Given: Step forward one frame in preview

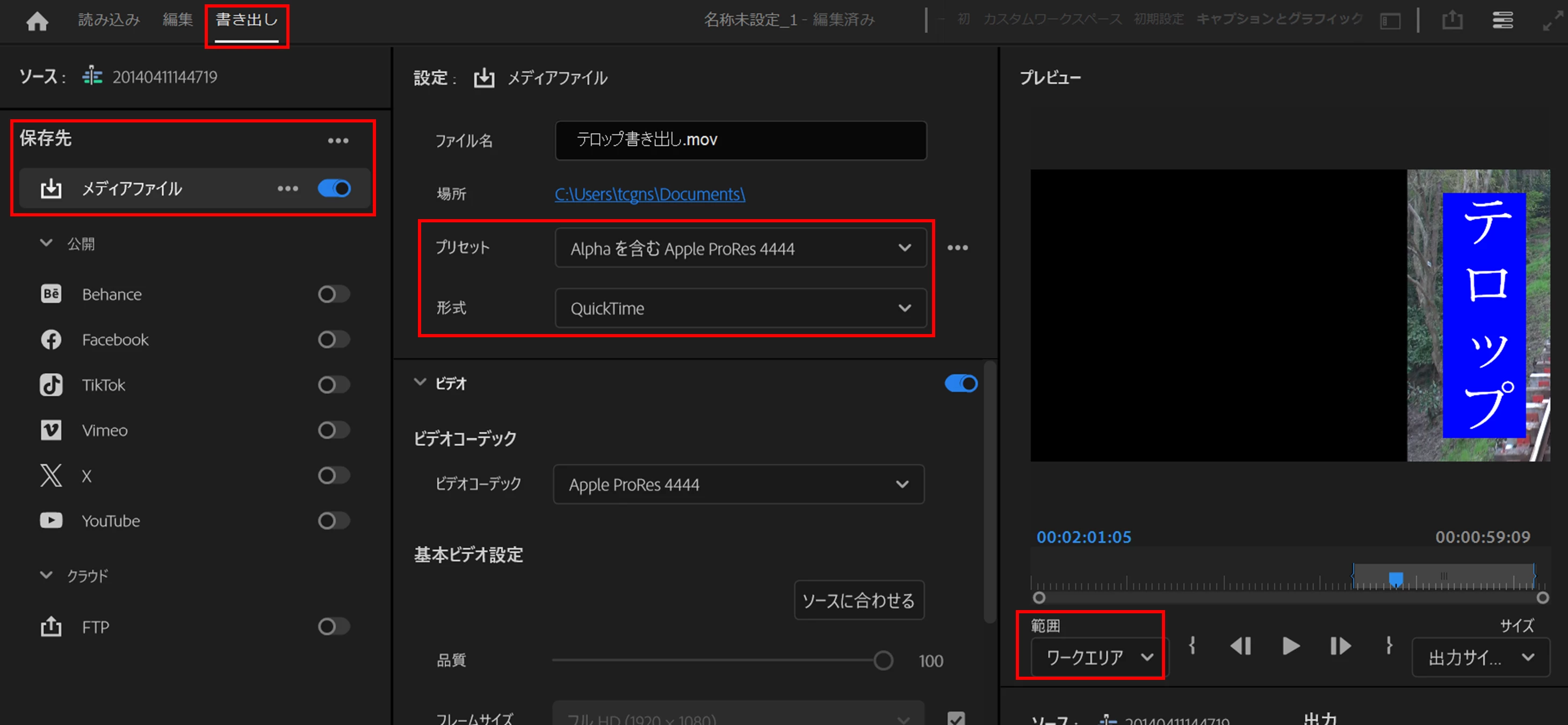Looking at the screenshot, I should pyautogui.click(x=1340, y=646).
